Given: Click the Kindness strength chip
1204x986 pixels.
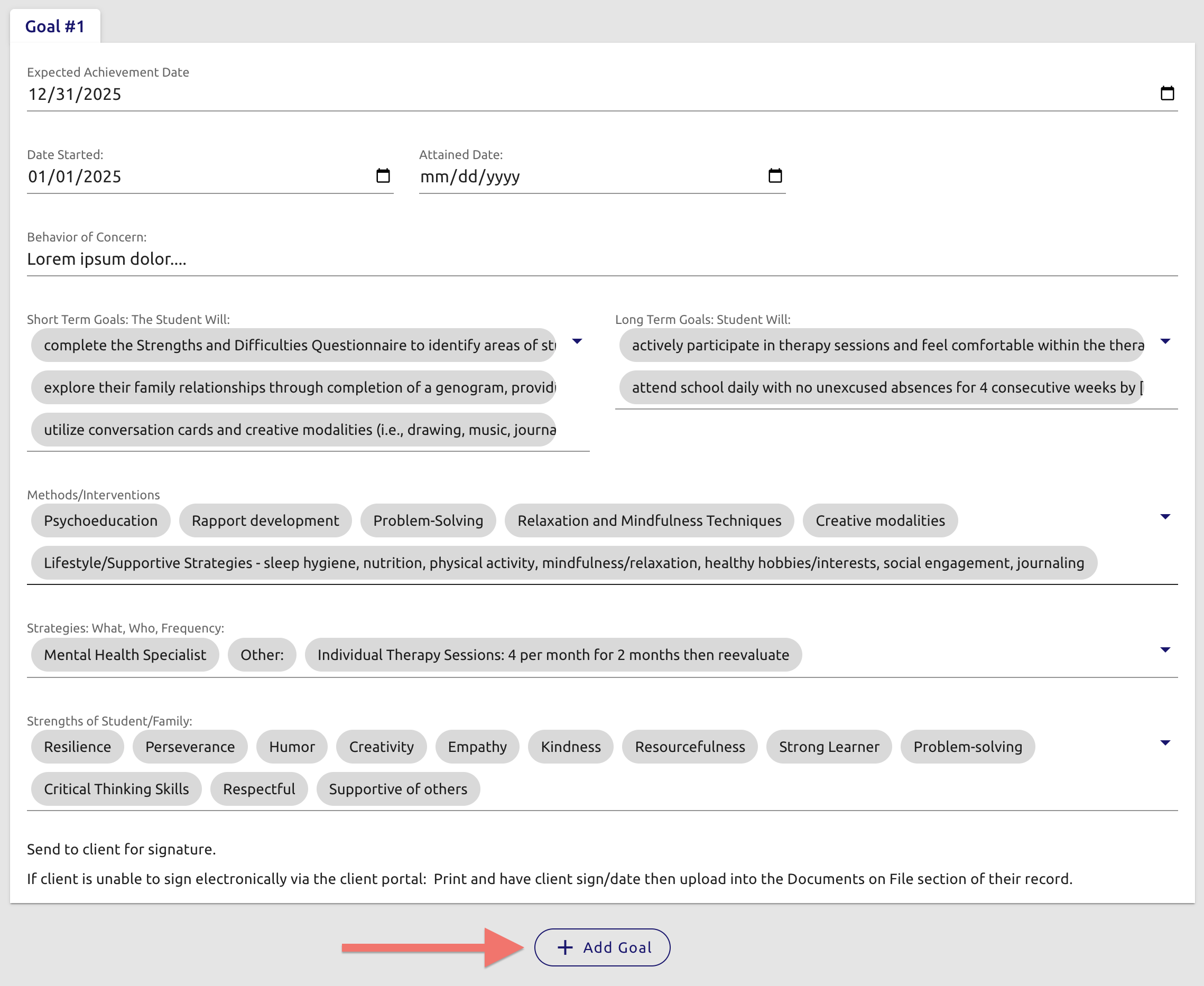Looking at the screenshot, I should [570, 746].
